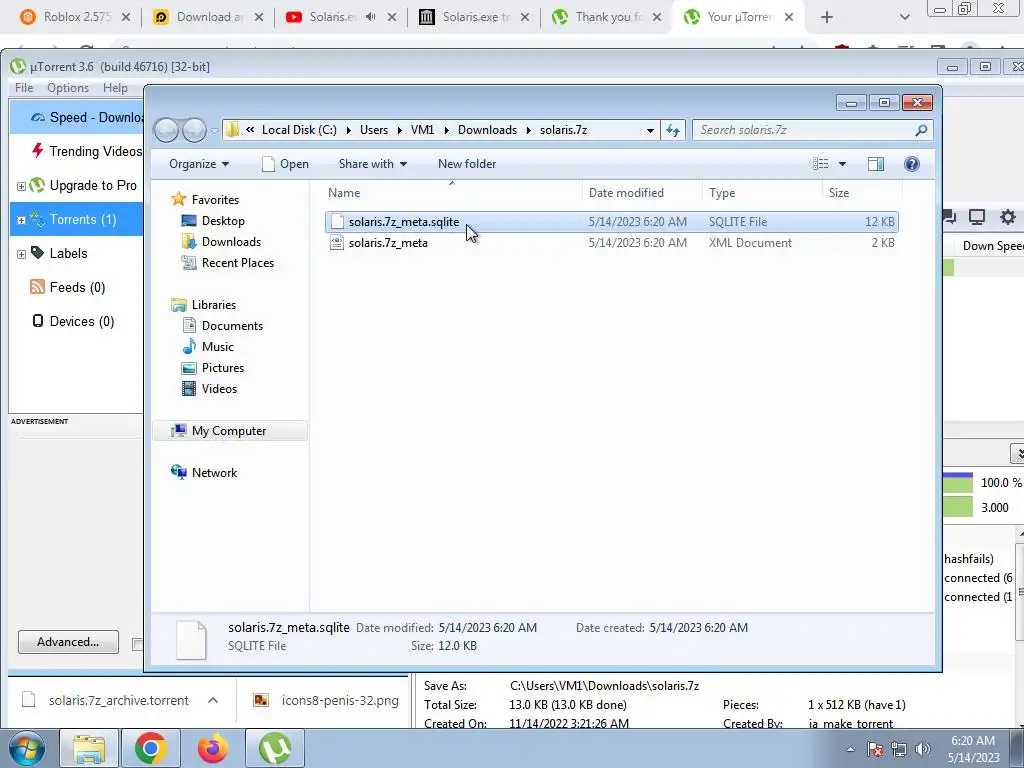Open the uTorrent Help menu
Viewport: 1024px width, 768px height.
[x=115, y=88]
